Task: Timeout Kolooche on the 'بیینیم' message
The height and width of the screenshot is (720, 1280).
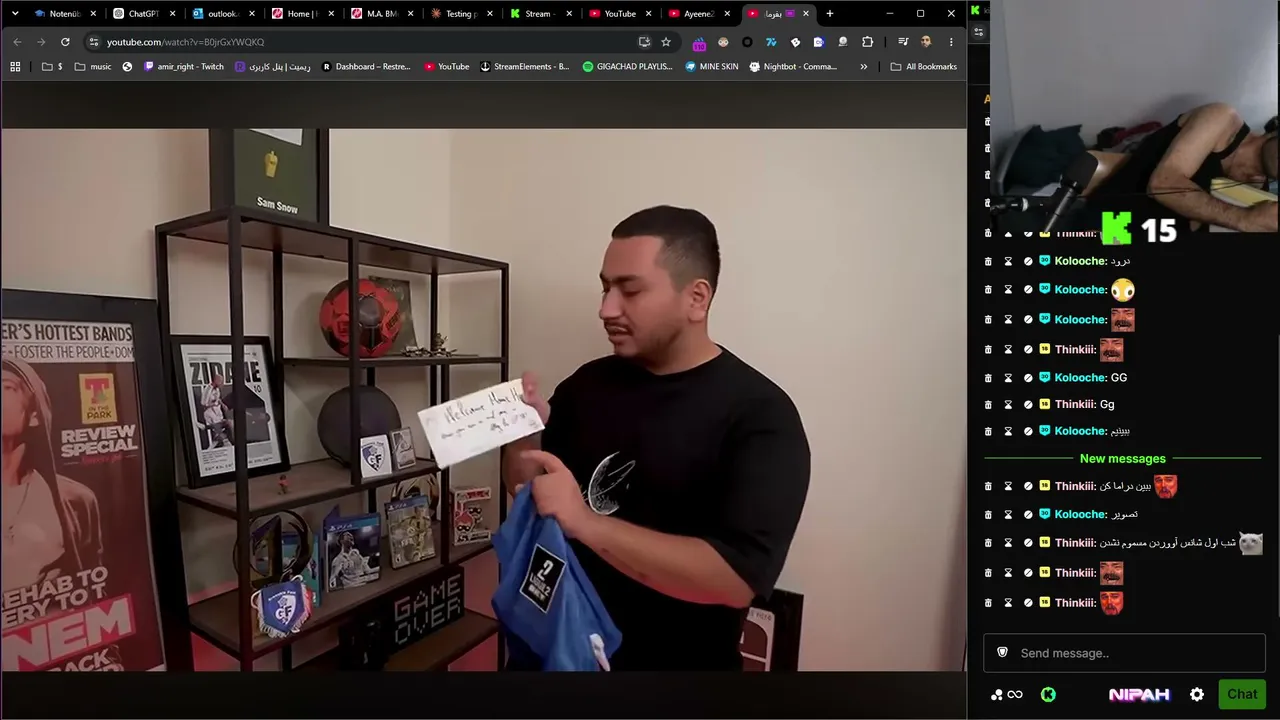Action: pos(1008,431)
